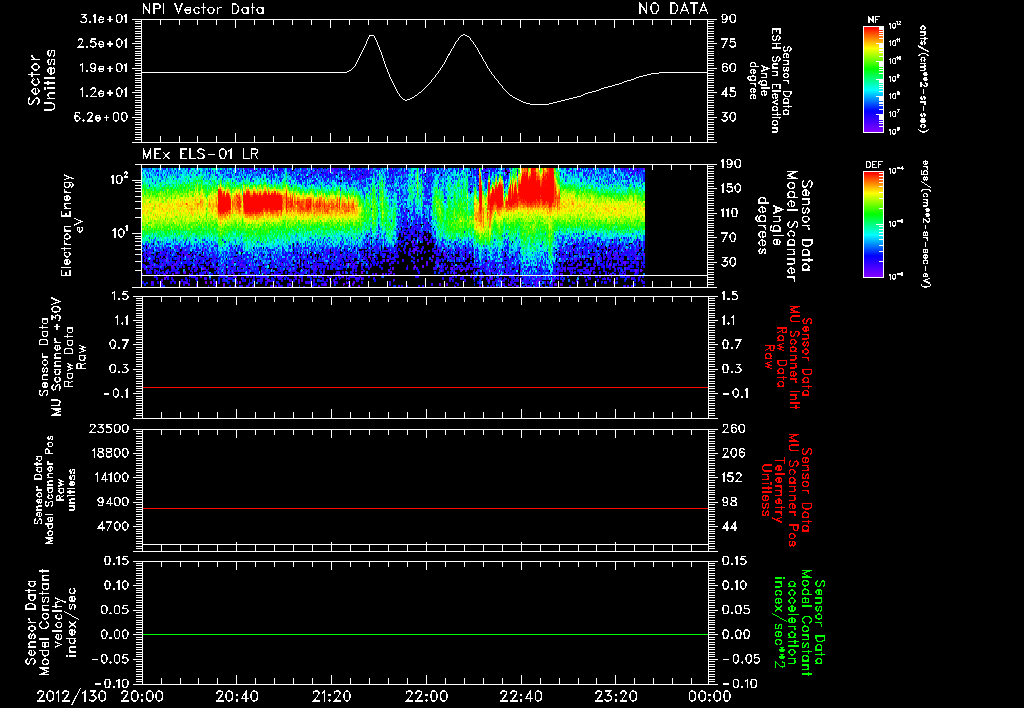
Task: Click the "9400" scanner position tick value
Action: tap(113, 502)
